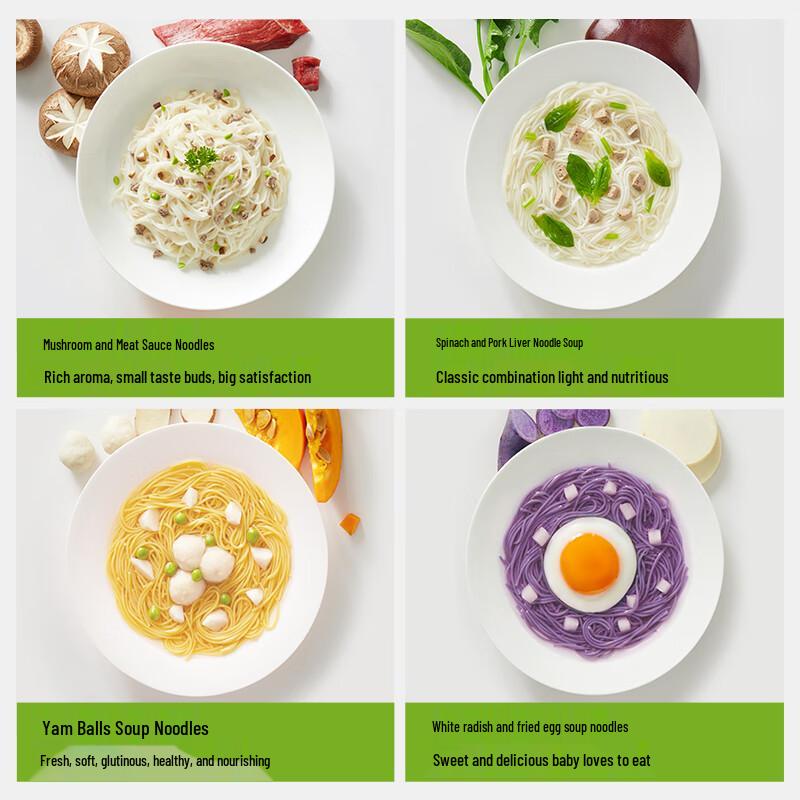Click the spinach and pork liver noodle photo
800x800 pixels.
tap(594, 168)
